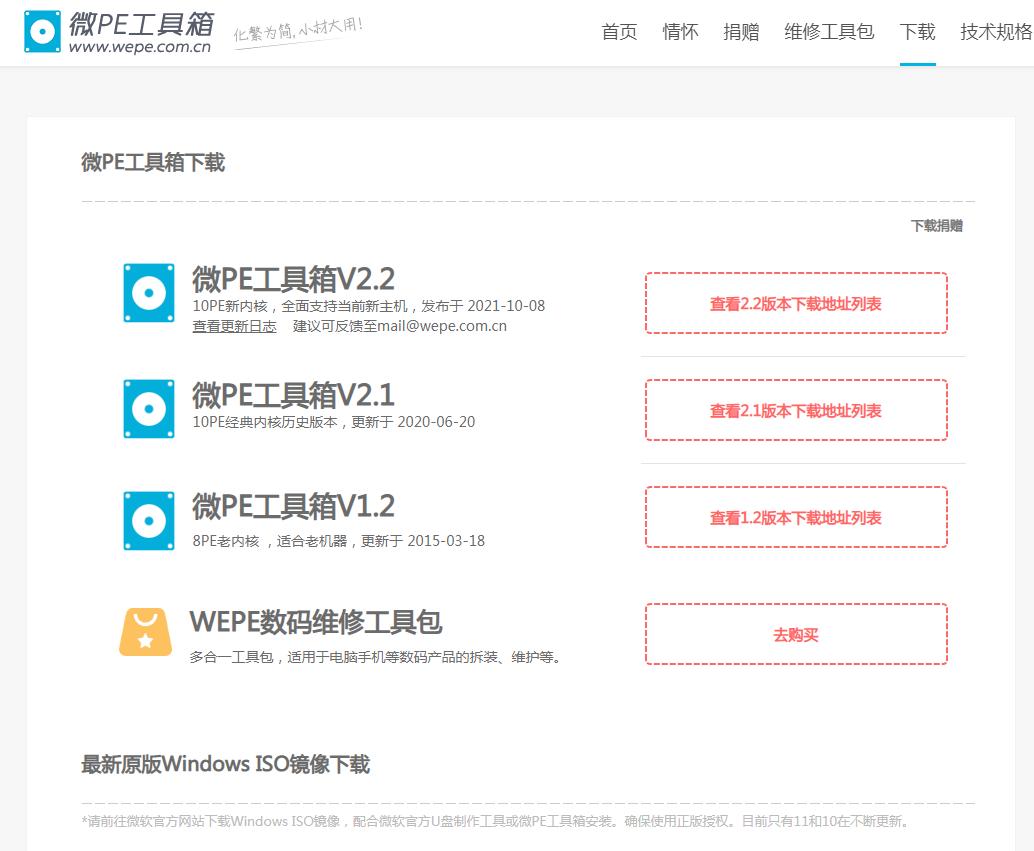Open the 捐赠 menu item
Viewport: 1034px width, 851px height.
pos(742,31)
